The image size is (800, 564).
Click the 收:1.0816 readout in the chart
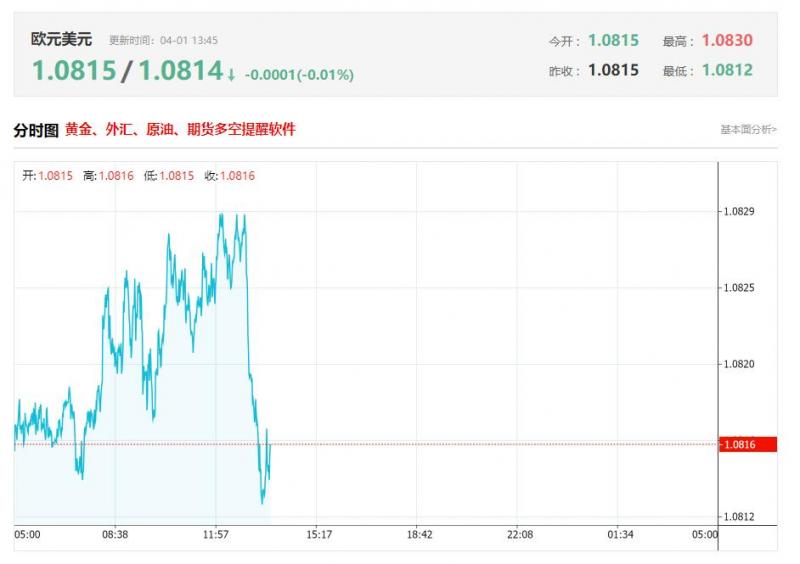tap(230, 176)
